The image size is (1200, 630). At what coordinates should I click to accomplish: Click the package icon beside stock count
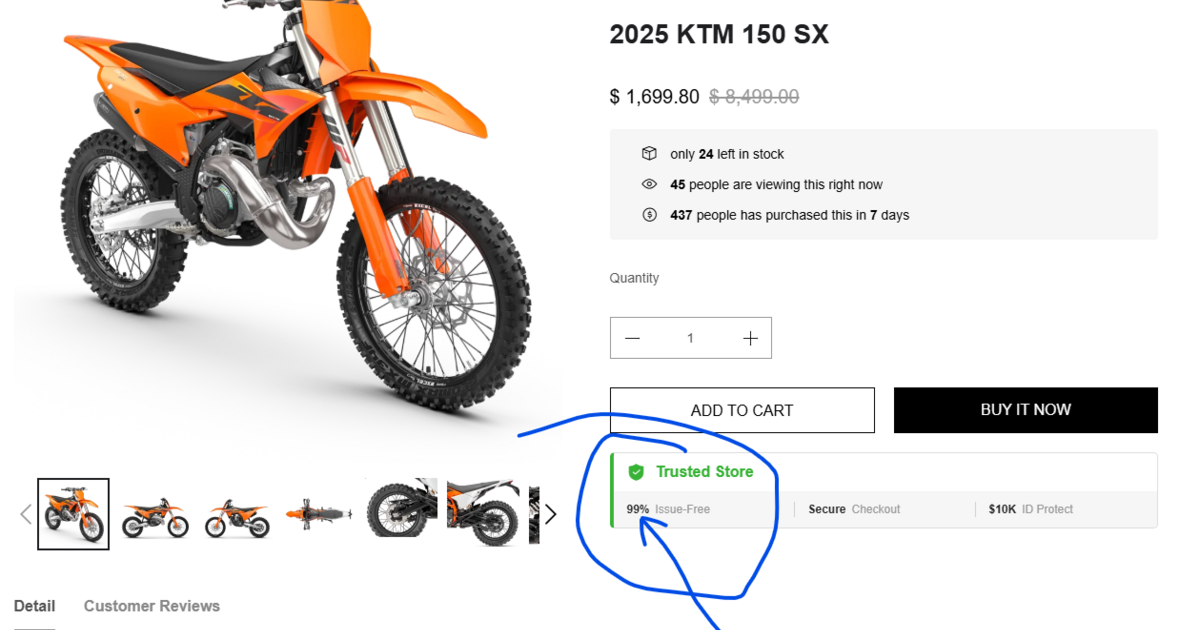(650, 154)
